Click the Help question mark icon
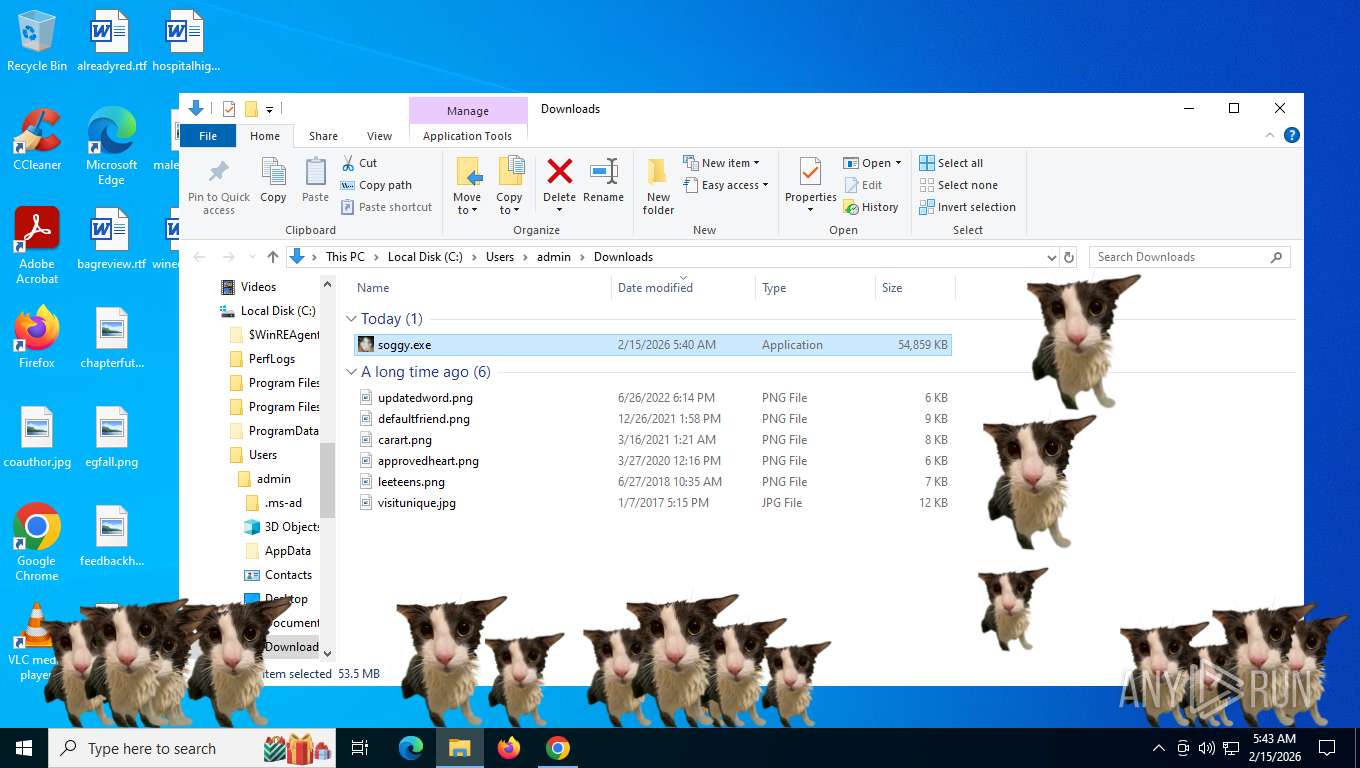 tap(1291, 135)
